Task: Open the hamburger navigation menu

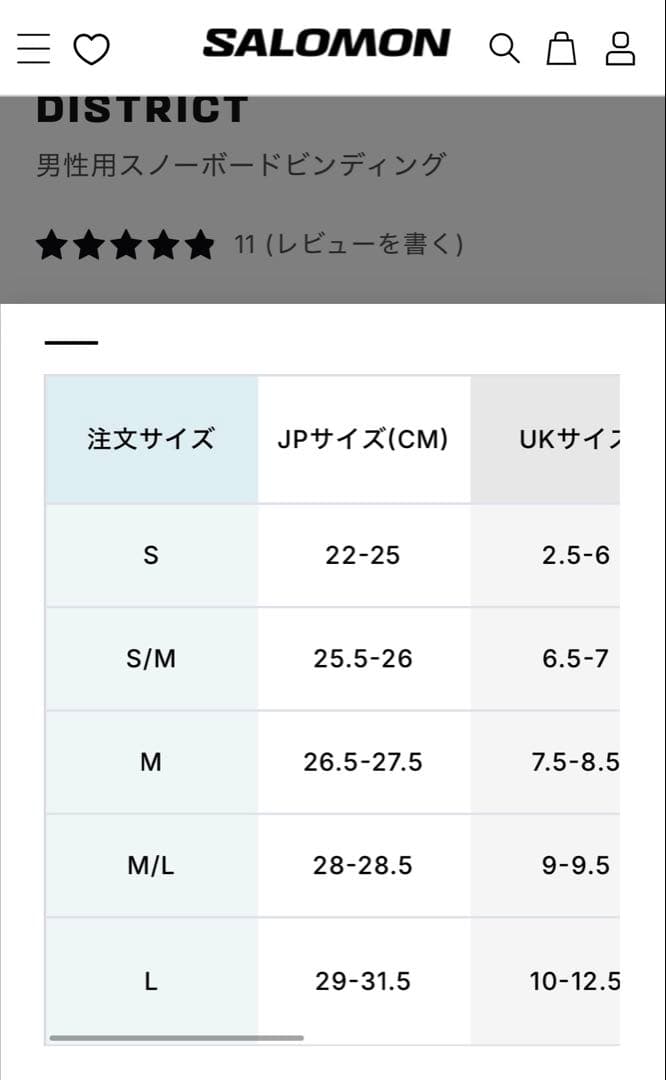Action: [x=33, y=48]
